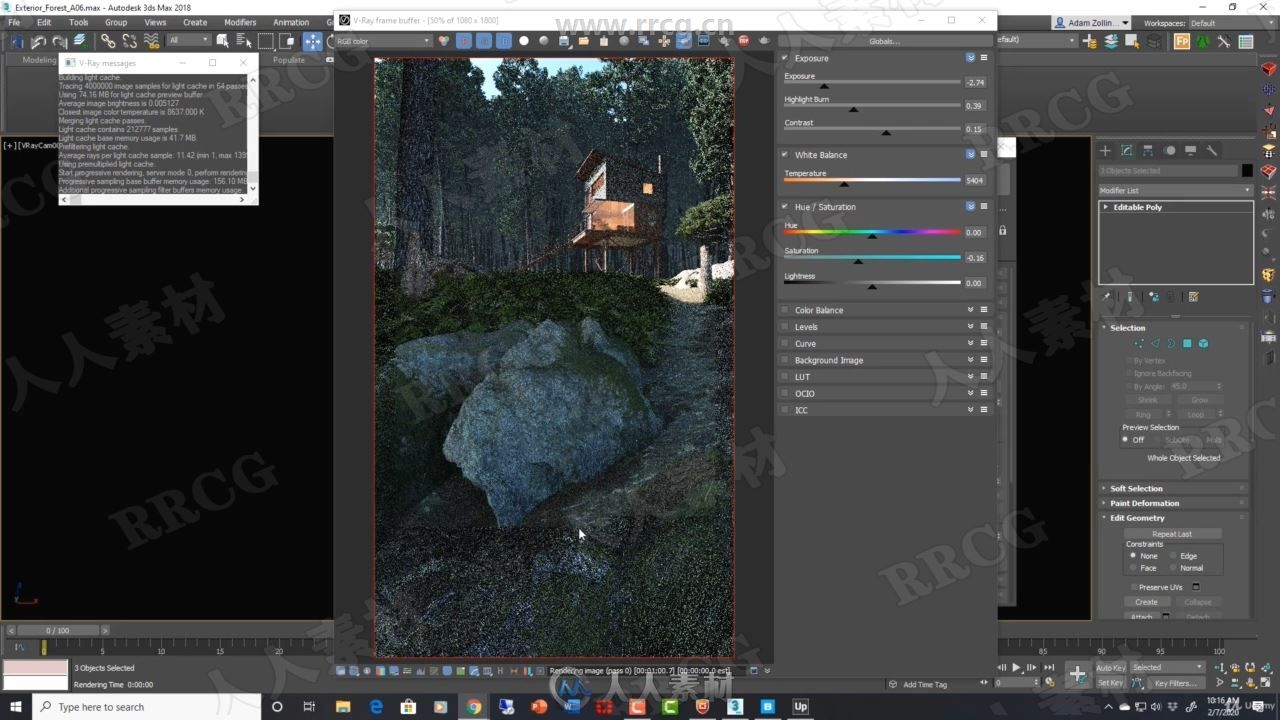Open the Animation menu
The width and height of the screenshot is (1280, 720).
pos(291,22)
